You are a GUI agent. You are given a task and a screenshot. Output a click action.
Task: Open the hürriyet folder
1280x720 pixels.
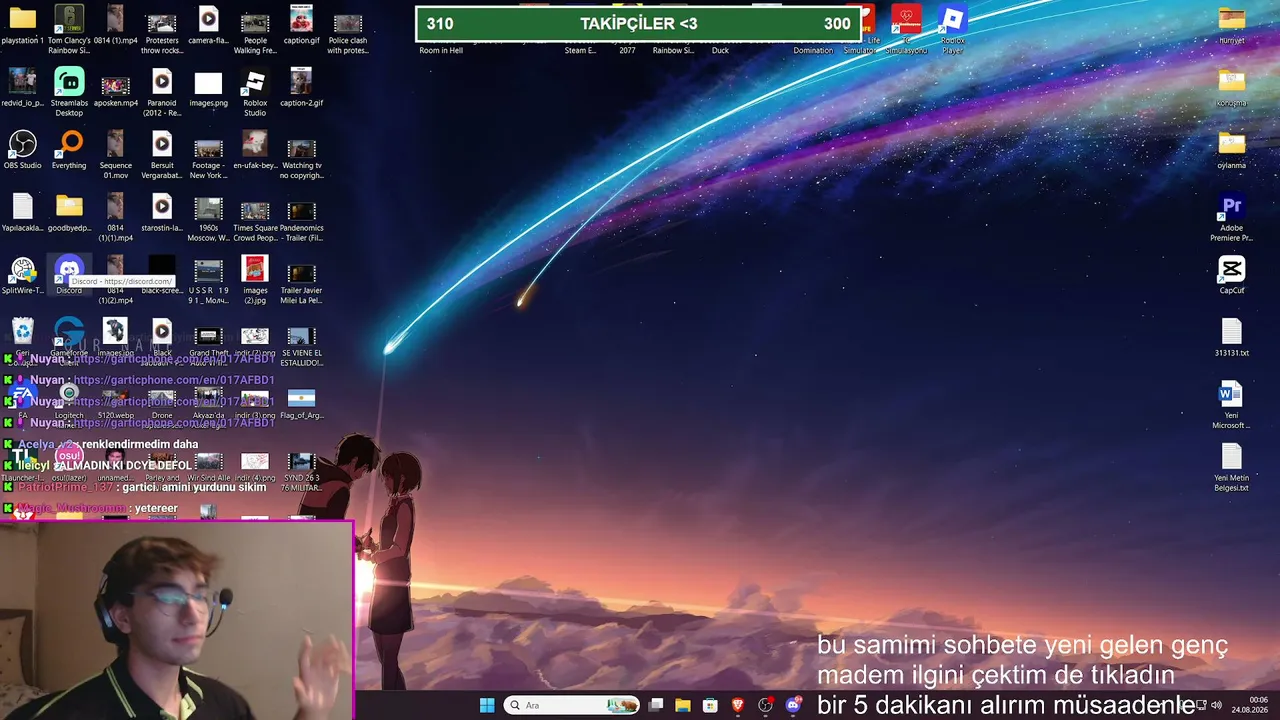pos(1231,26)
